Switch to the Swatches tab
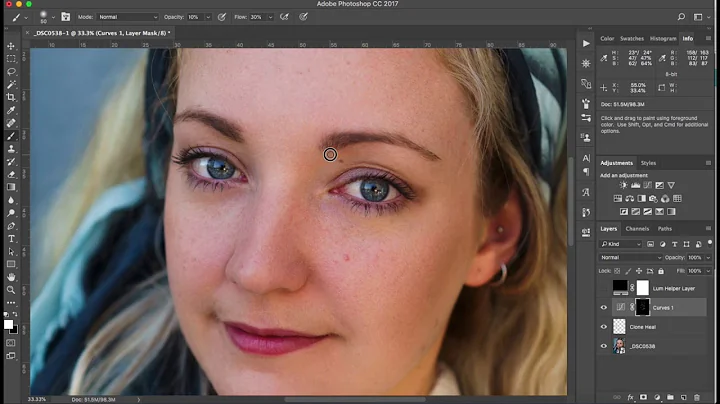 (632, 39)
